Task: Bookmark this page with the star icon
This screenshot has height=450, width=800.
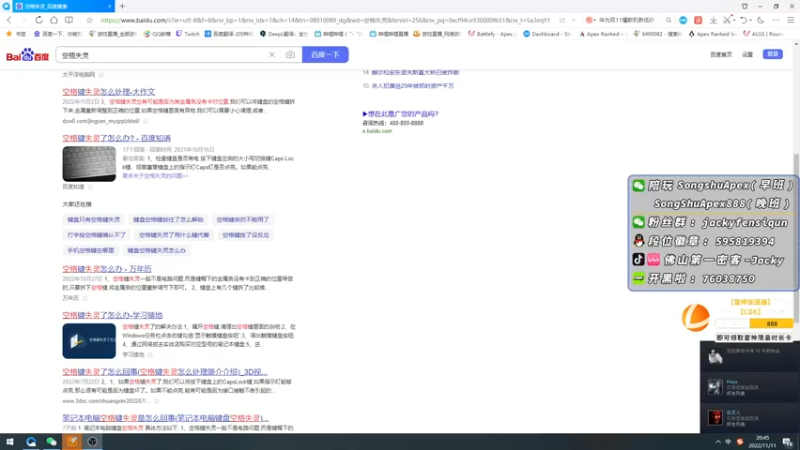Action: pyautogui.click(x=89, y=20)
